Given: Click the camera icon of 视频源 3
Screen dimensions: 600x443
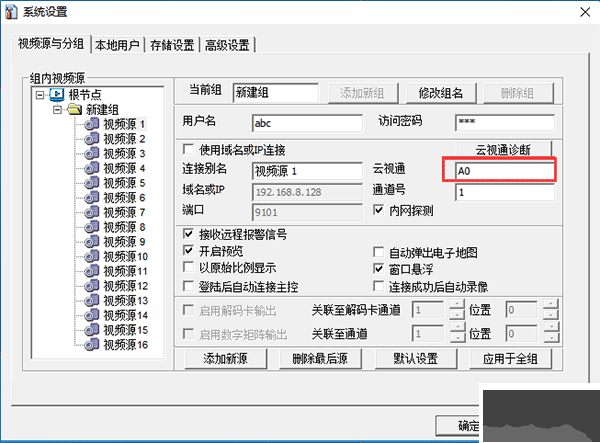Looking at the screenshot, I should (92, 153).
